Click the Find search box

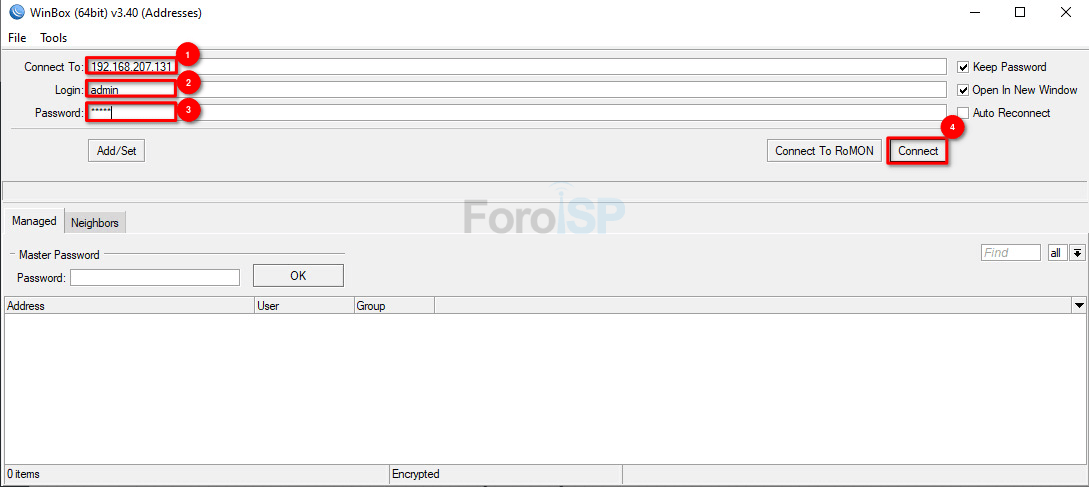pyautogui.click(x=1010, y=253)
